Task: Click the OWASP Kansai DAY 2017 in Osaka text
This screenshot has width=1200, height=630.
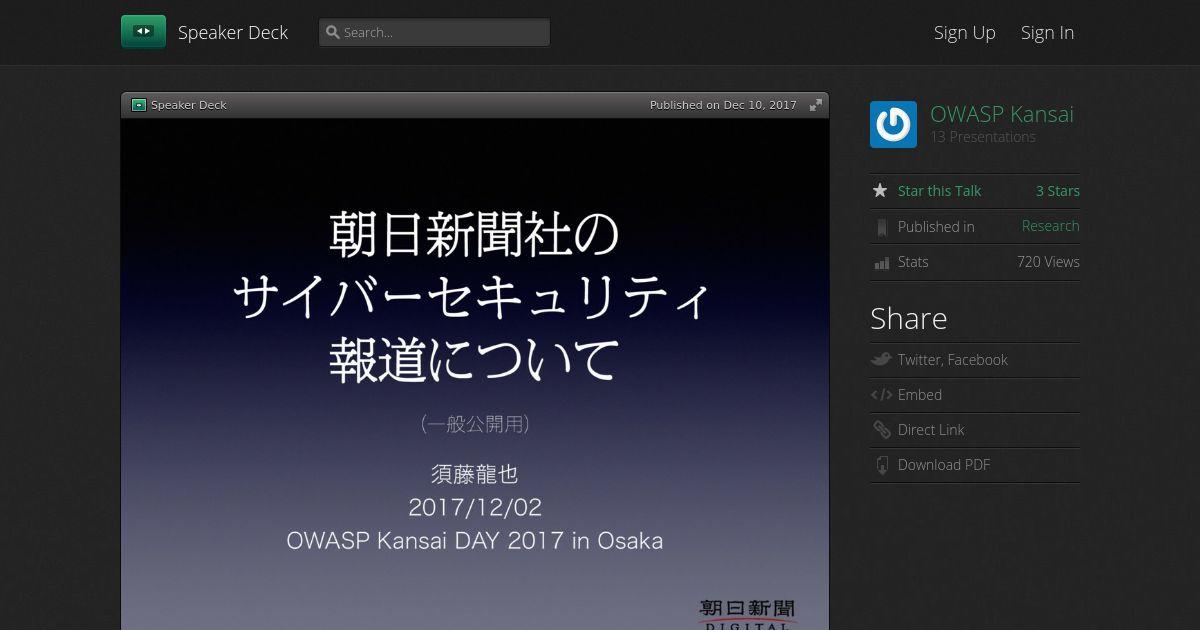Action: click(474, 541)
